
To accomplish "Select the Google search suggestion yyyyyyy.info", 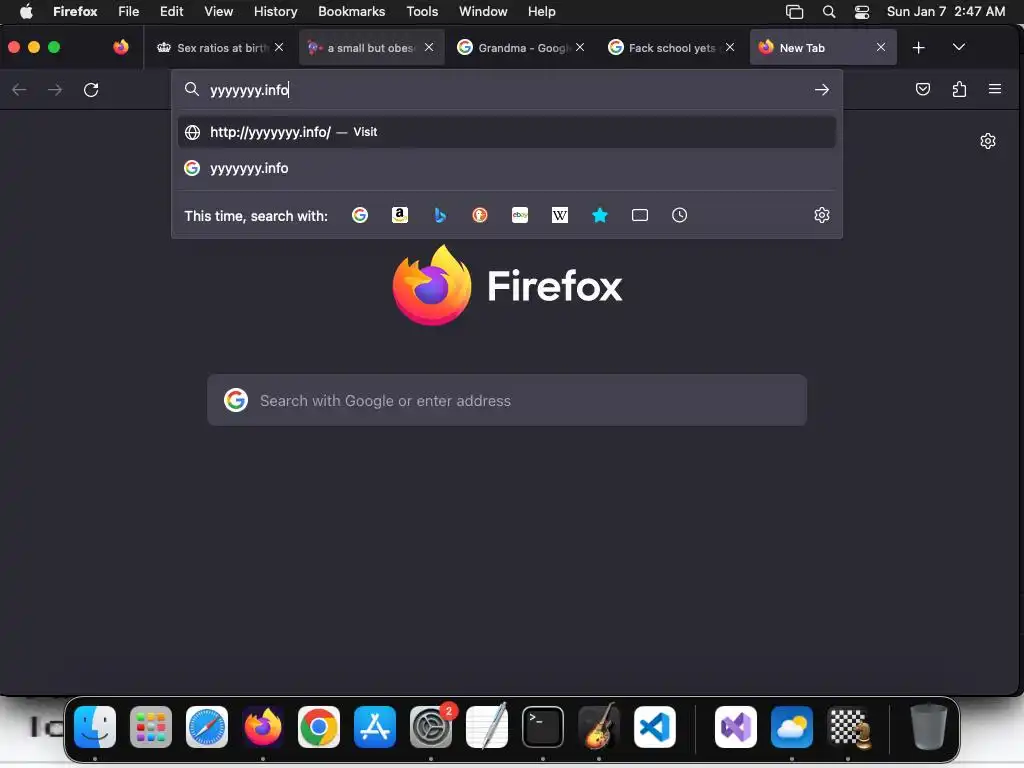I will [x=507, y=168].
